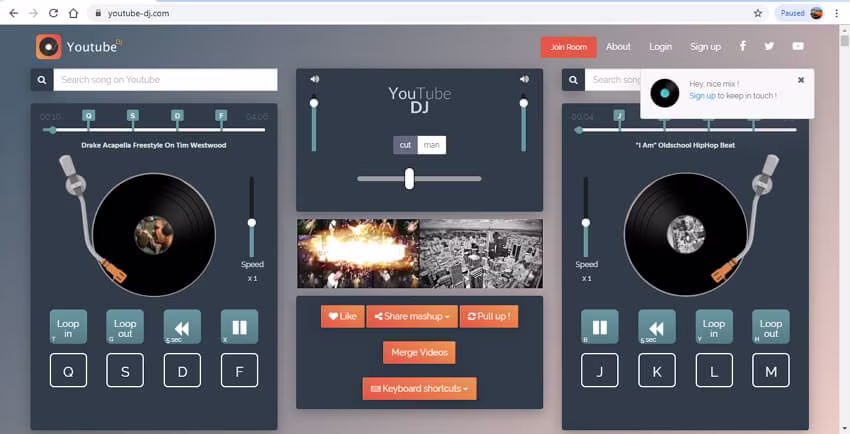Click the right deck search magnifier icon
The width and height of the screenshot is (850, 434).
[573, 80]
